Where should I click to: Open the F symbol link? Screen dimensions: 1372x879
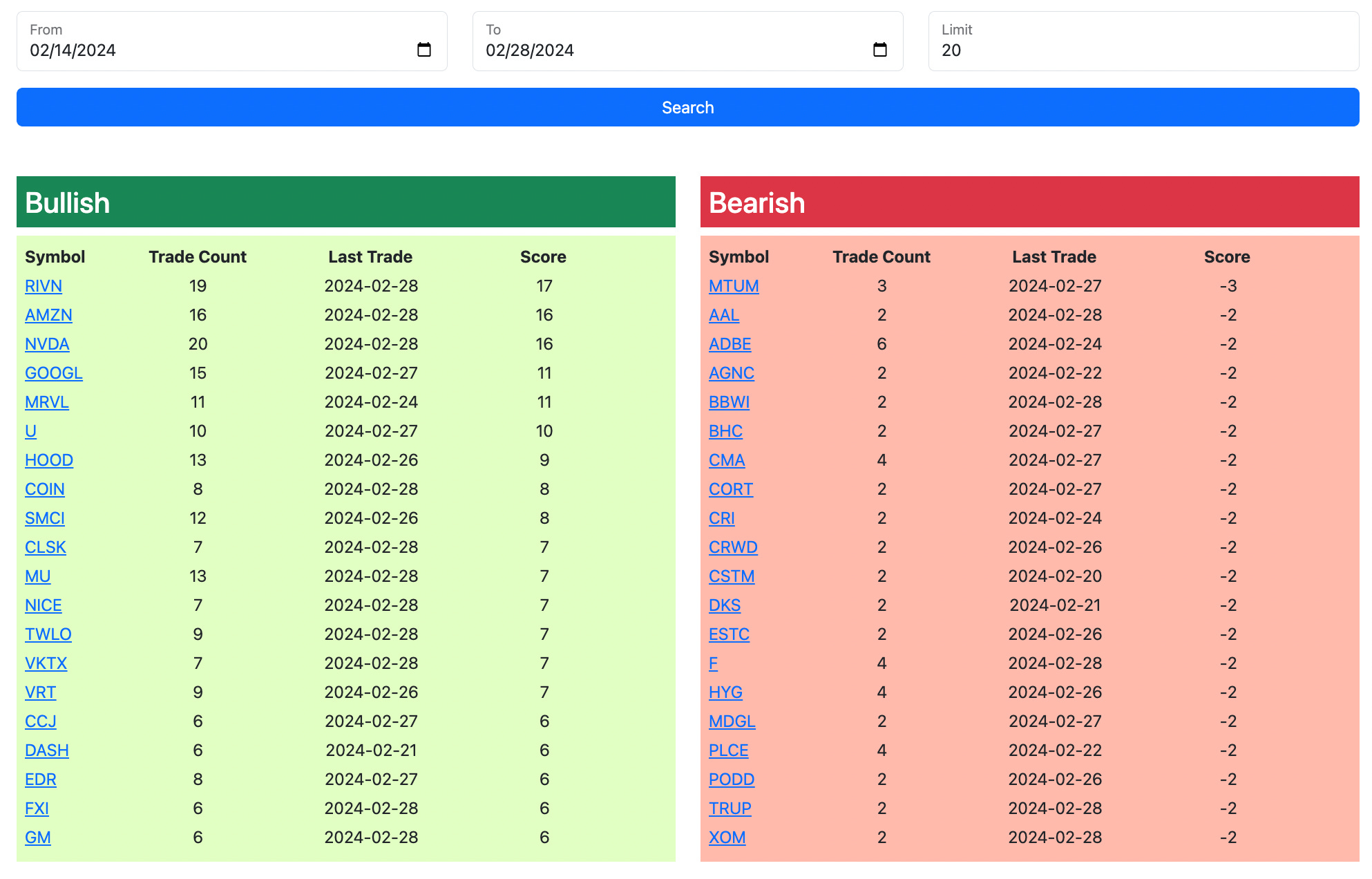click(x=714, y=663)
